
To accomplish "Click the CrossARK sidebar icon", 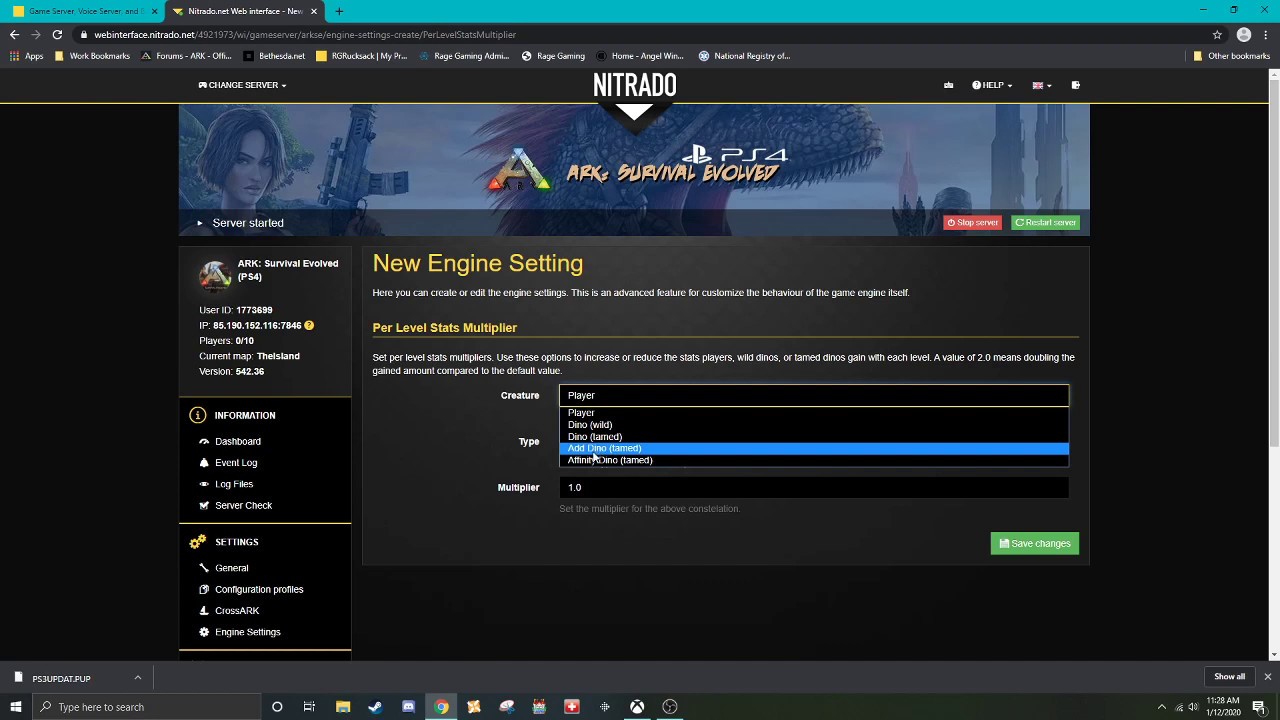I will pyautogui.click(x=204, y=610).
